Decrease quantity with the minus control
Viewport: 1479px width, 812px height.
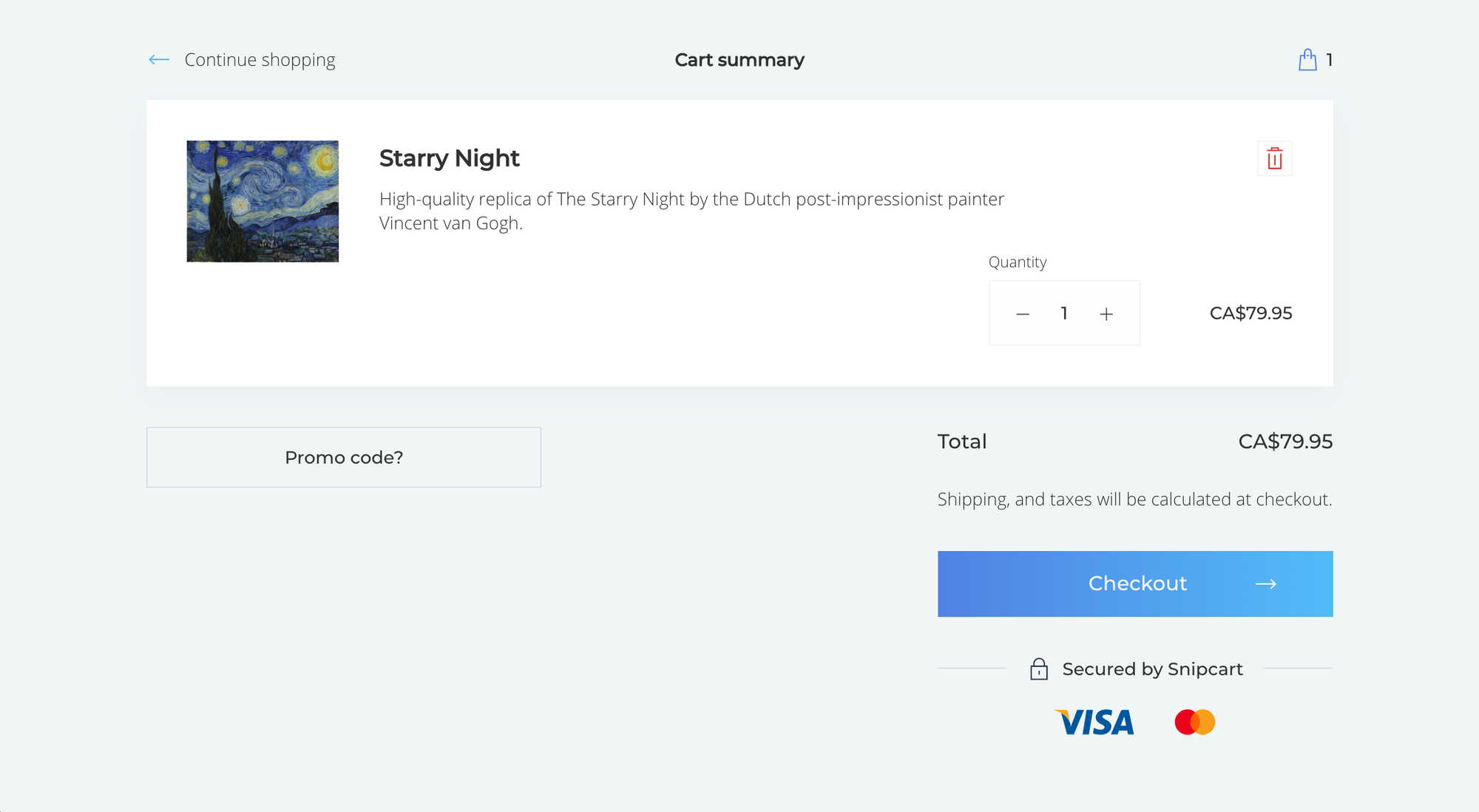1022,314
